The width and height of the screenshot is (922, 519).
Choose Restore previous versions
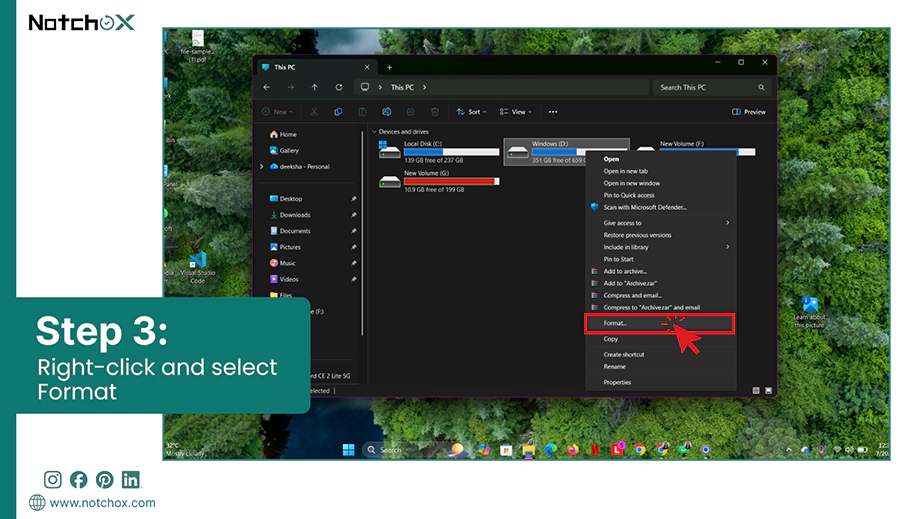[x=660, y=235]
